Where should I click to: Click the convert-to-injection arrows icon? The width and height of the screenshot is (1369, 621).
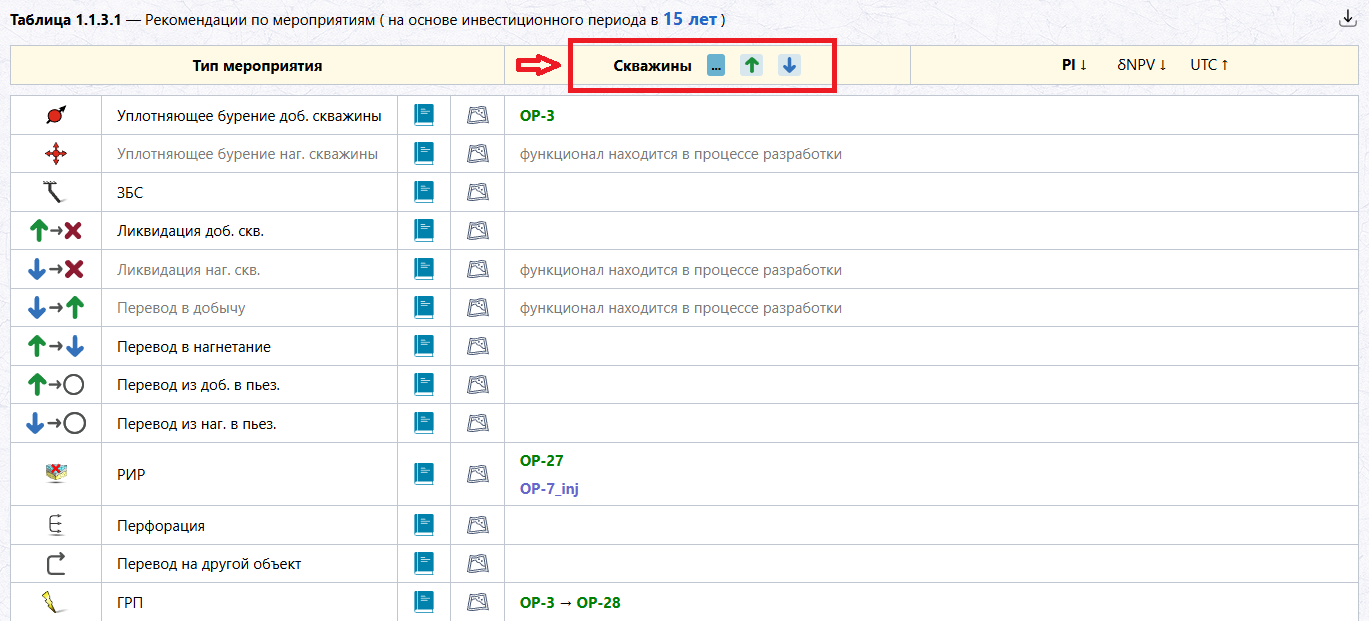point(56,347)
